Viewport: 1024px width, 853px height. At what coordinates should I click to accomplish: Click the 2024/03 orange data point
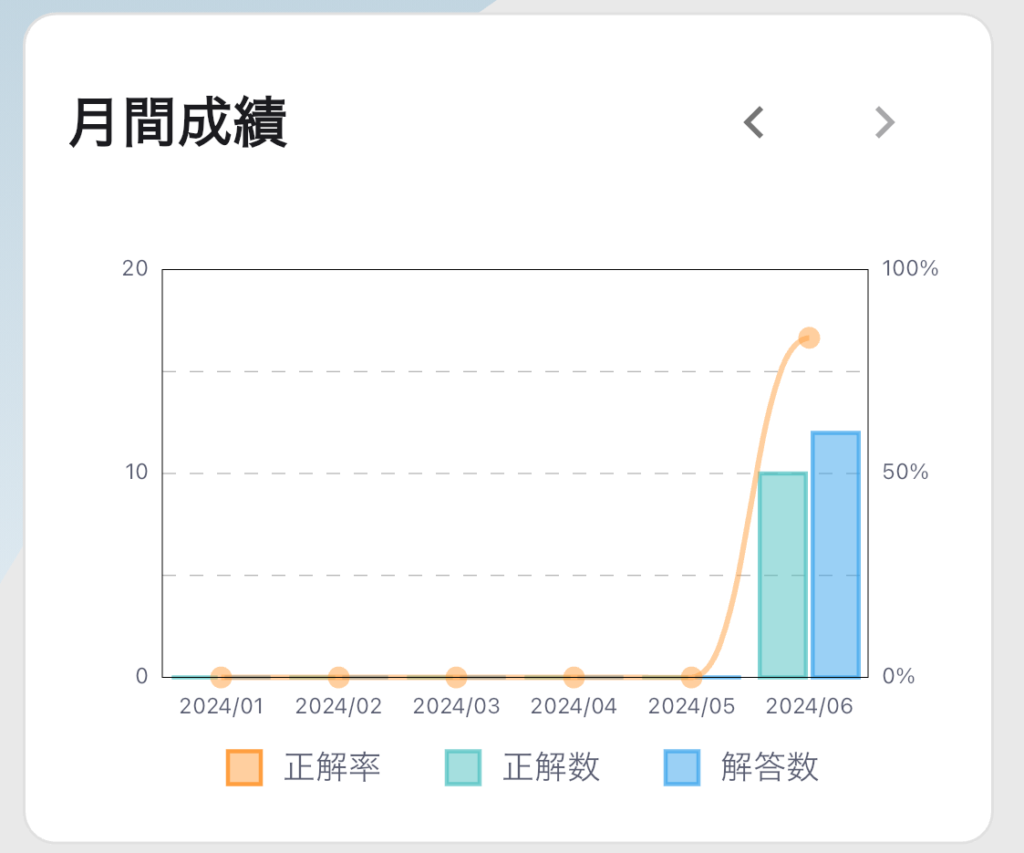[456, 677]
